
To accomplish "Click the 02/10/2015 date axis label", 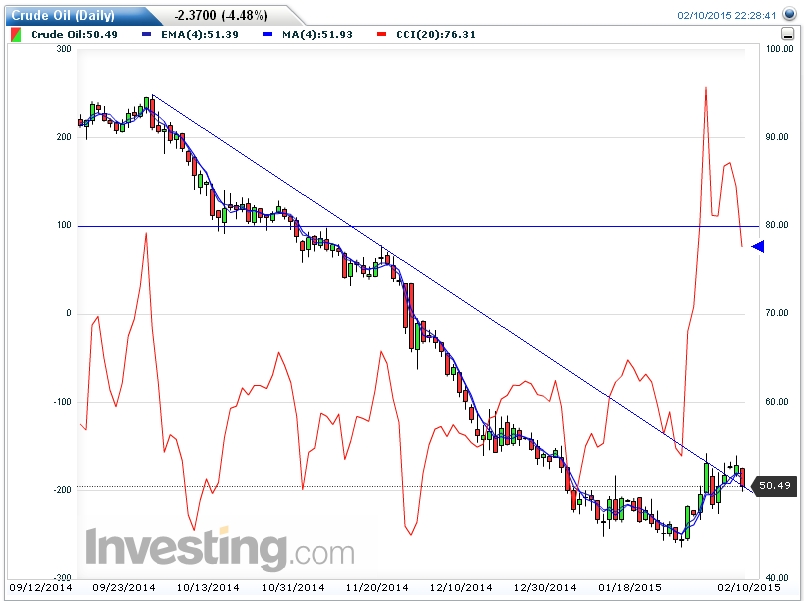I will pos(749,588).
